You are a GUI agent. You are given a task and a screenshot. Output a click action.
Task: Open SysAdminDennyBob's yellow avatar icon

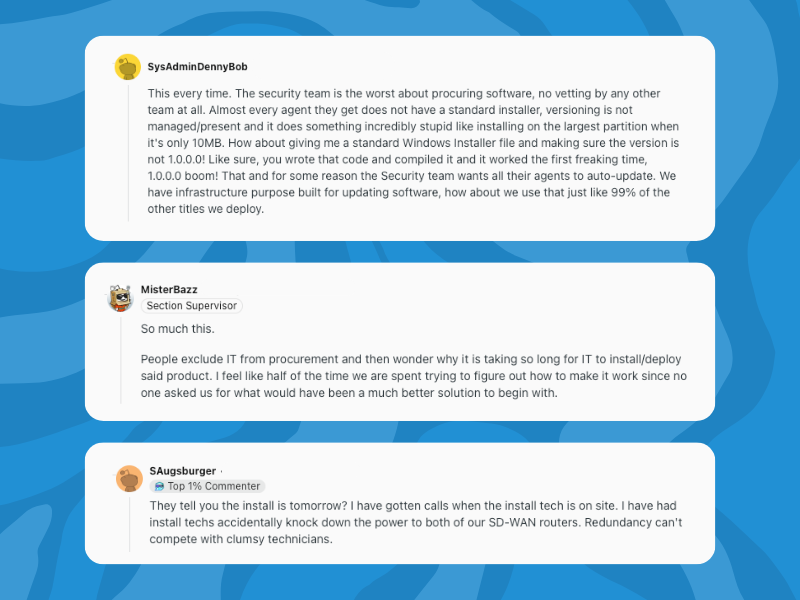(128, 67)
